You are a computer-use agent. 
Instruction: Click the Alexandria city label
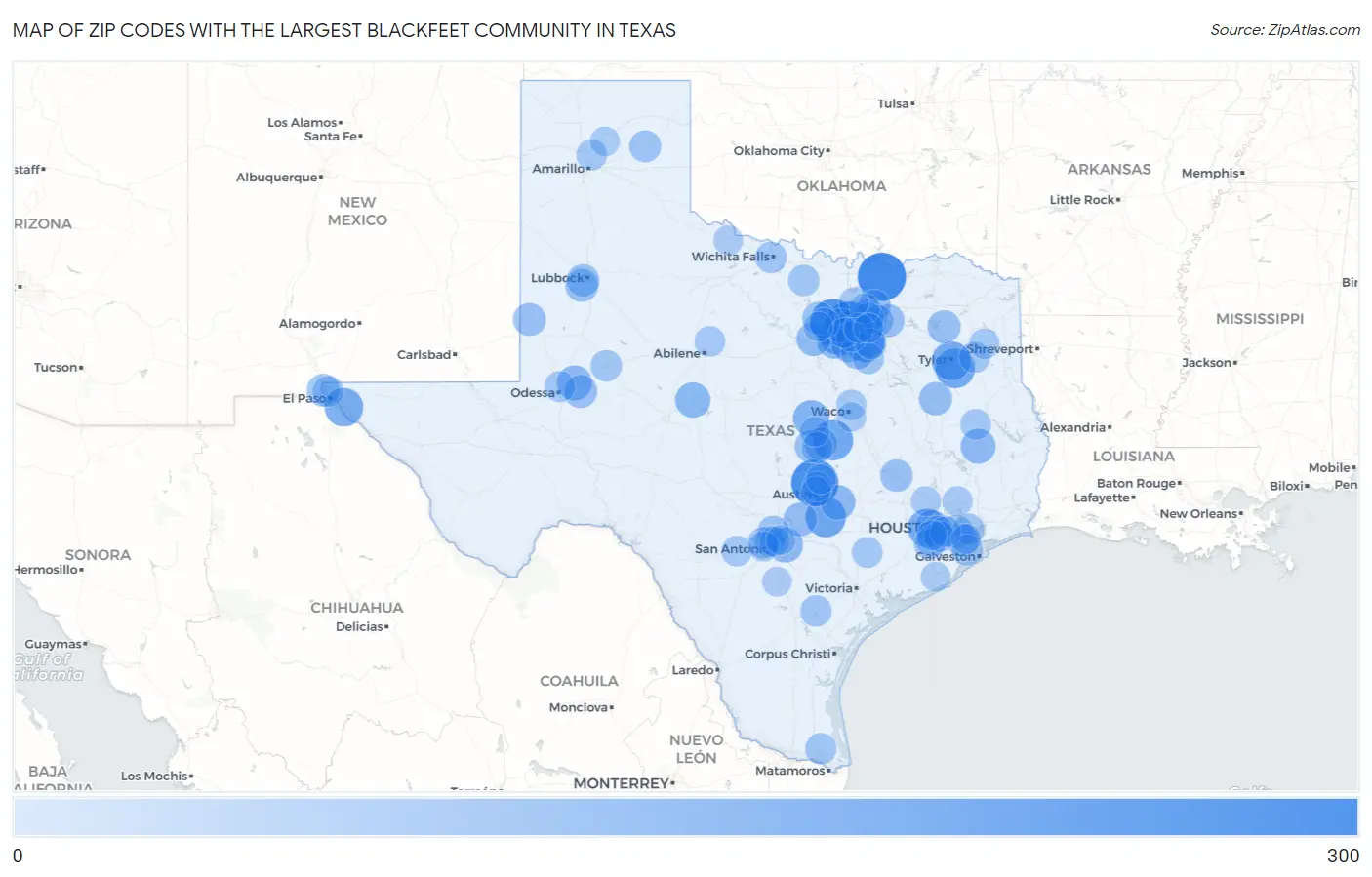[1074, 428]
